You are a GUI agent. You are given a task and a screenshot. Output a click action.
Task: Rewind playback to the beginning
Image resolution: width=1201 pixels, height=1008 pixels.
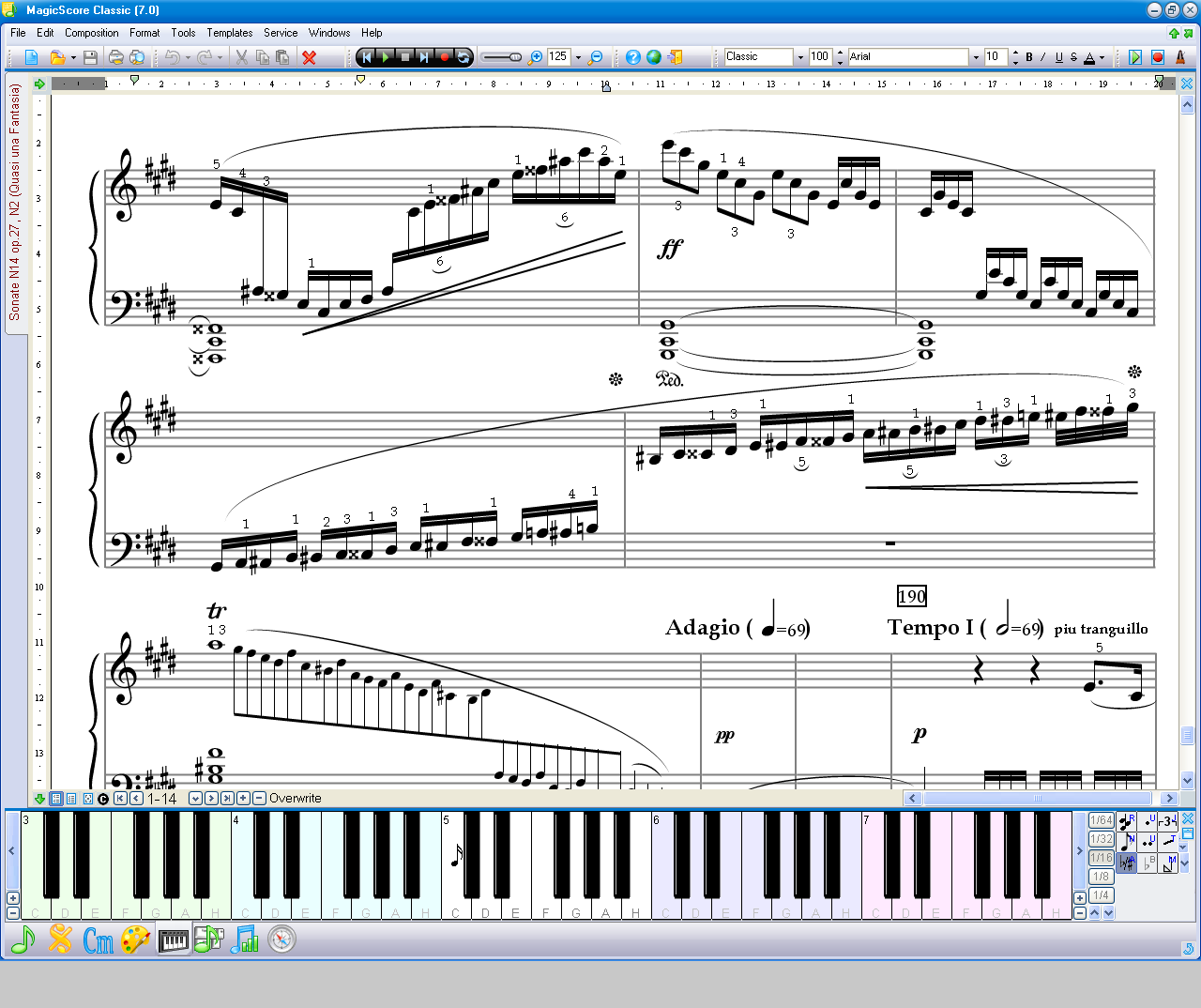(x=366, y=57)
